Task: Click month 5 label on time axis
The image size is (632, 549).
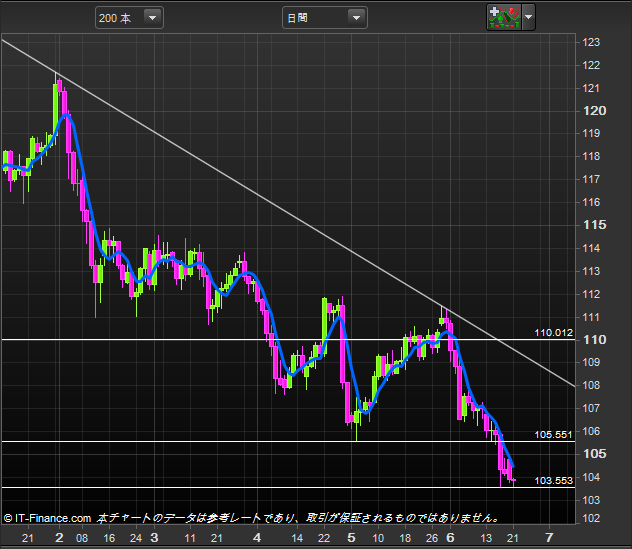Action: tap(351, 537)
